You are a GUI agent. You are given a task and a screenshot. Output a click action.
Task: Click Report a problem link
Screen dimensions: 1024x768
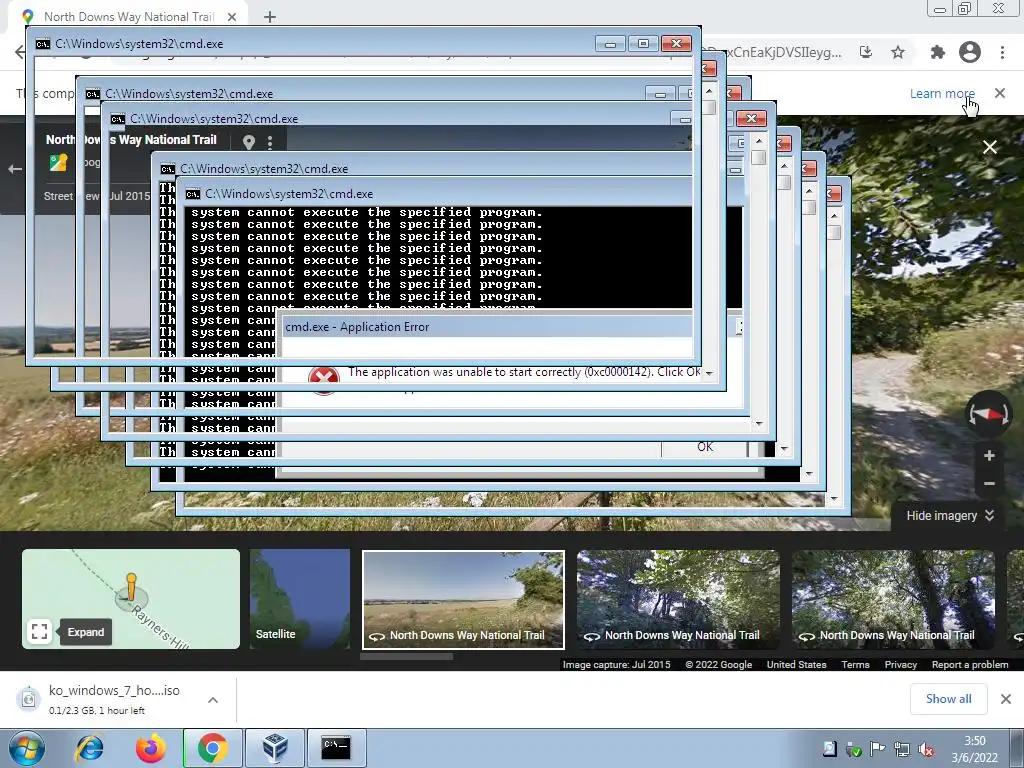pyautogui.click(x=970, y=664)
